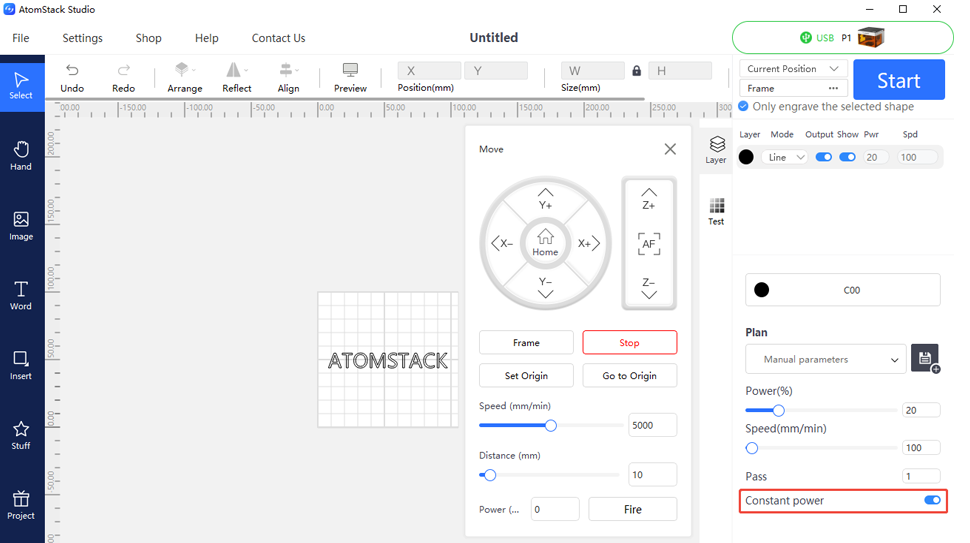Adjust the layer Speed(mm/min) slider handle
Viewport: 970px width, 543px height.
tap(752, 448)
